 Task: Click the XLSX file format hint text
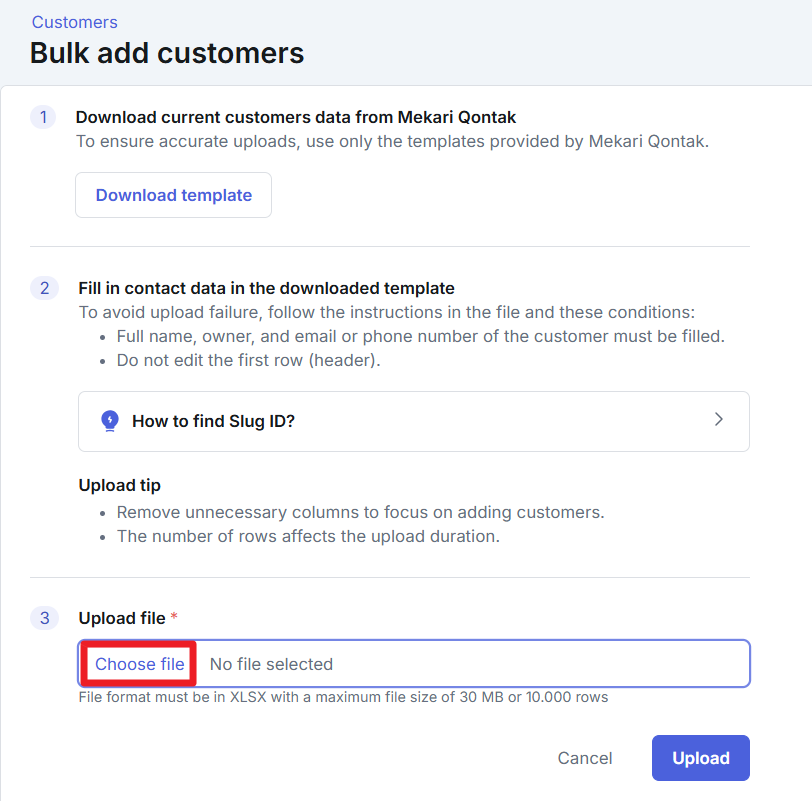point(343,697)
